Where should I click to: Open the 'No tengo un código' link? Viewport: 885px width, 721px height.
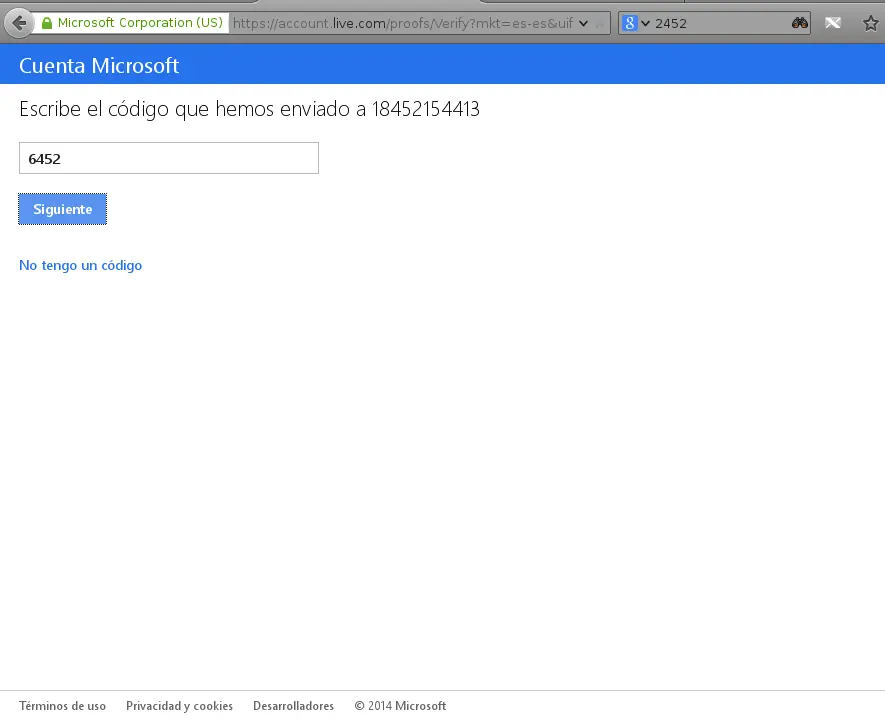(x=81, y=265)
